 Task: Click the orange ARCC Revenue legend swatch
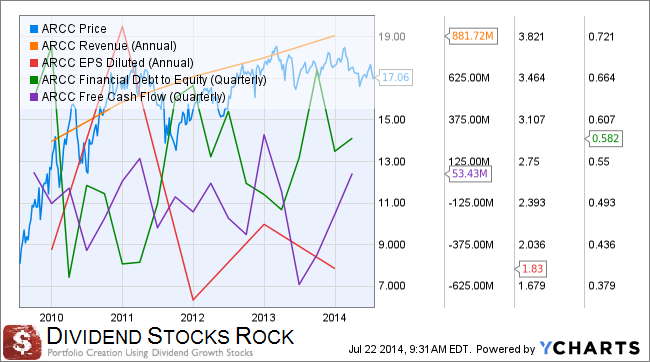[x=34, y=46]
